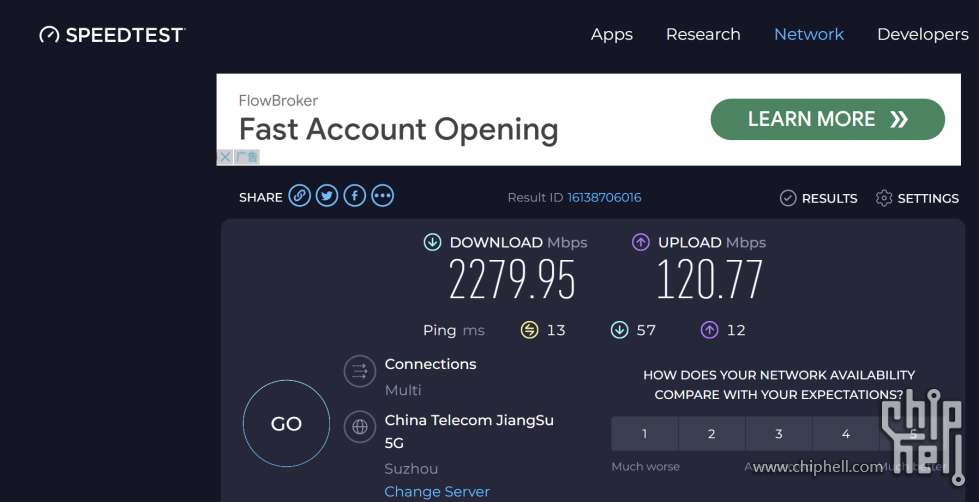Rate network availability as 4
The width and height of the screenshot is (979, 502).
845,433
